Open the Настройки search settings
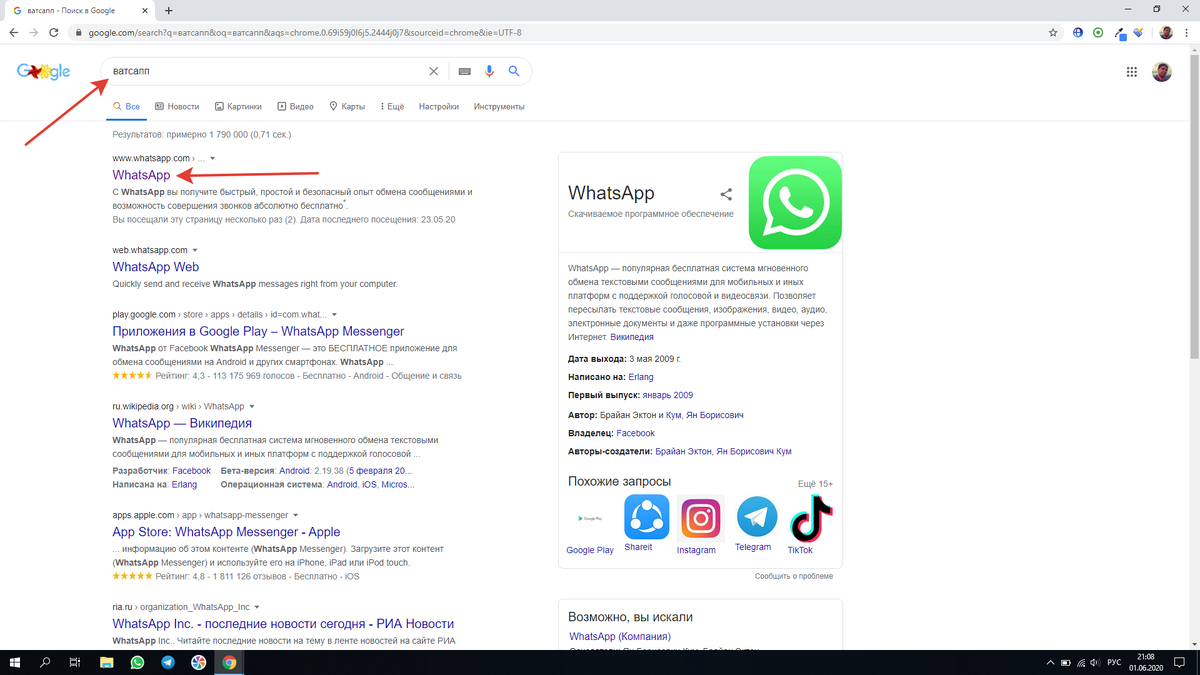The image size is (1200, 675). 439,106
